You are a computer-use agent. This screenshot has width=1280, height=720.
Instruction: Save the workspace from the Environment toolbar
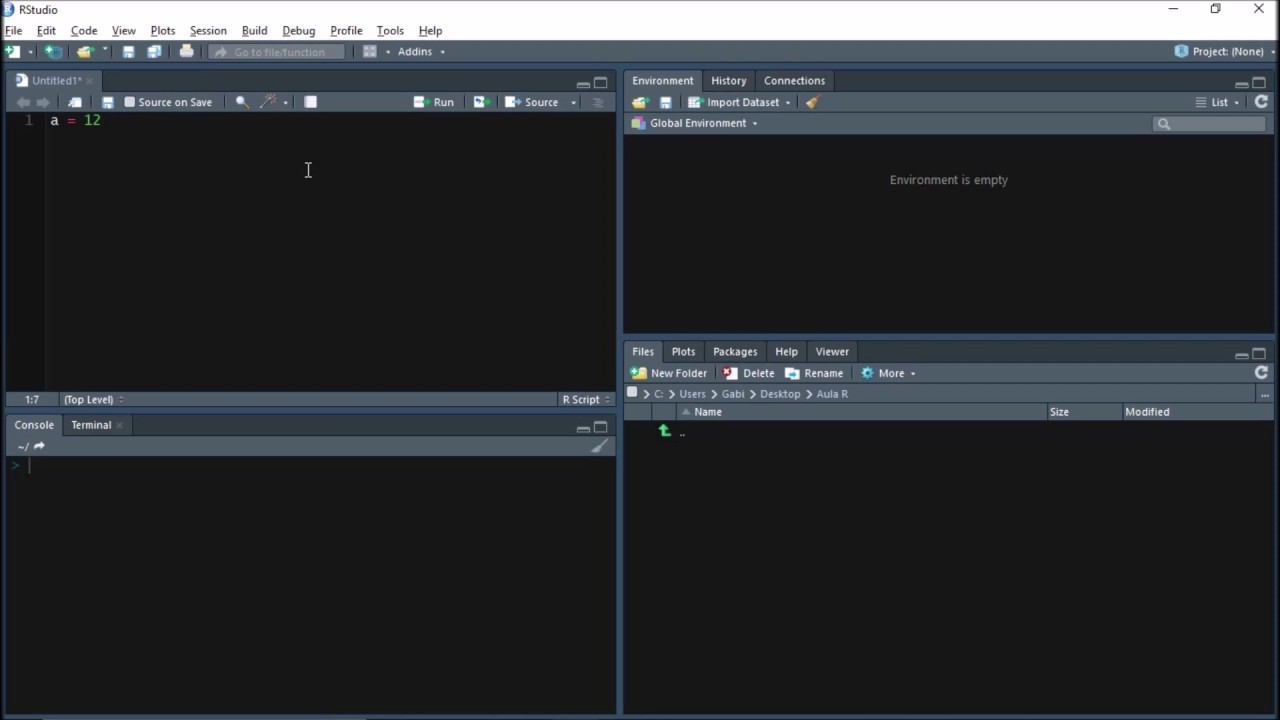coord(665,102)
